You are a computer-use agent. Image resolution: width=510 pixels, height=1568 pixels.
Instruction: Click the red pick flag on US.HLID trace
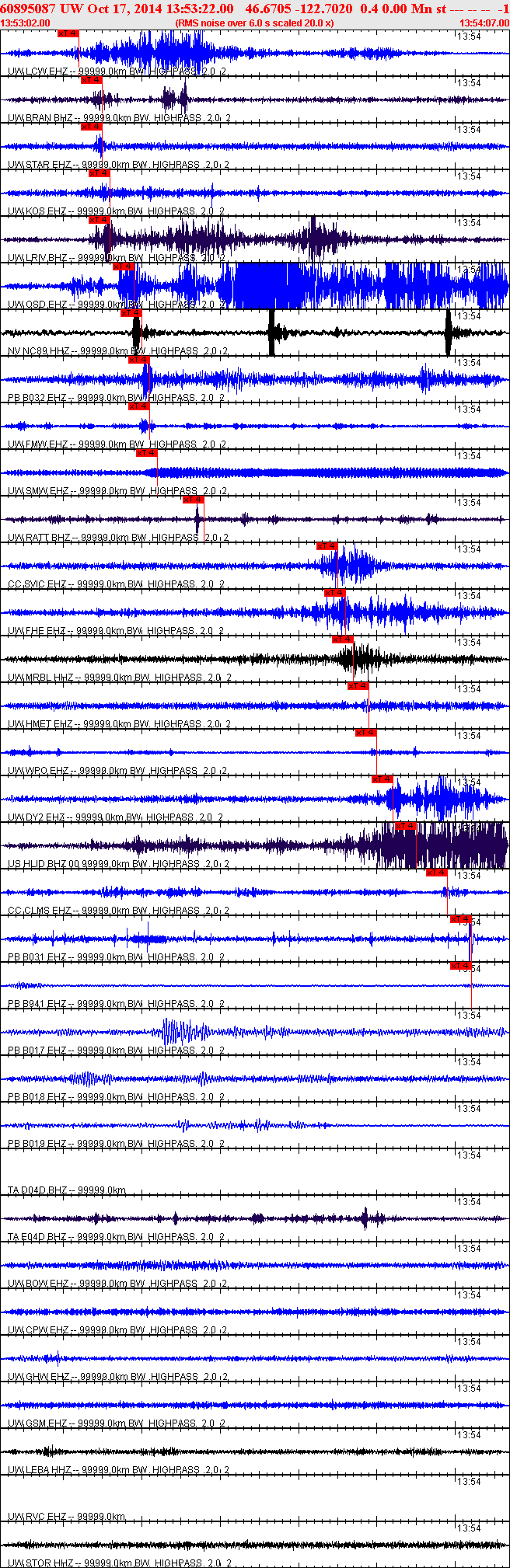(x=406, y=826)
